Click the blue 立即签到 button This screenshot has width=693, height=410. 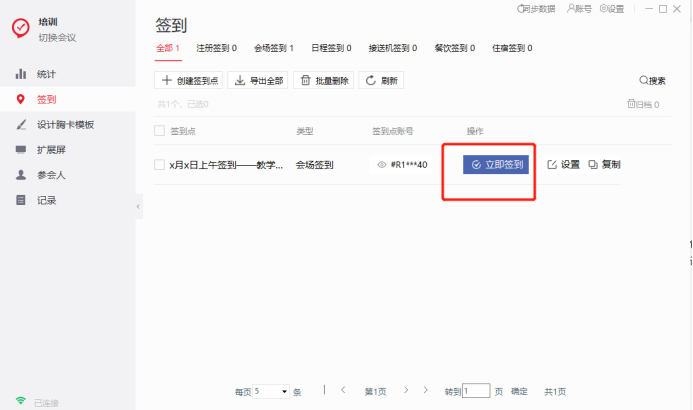[495, 165]
